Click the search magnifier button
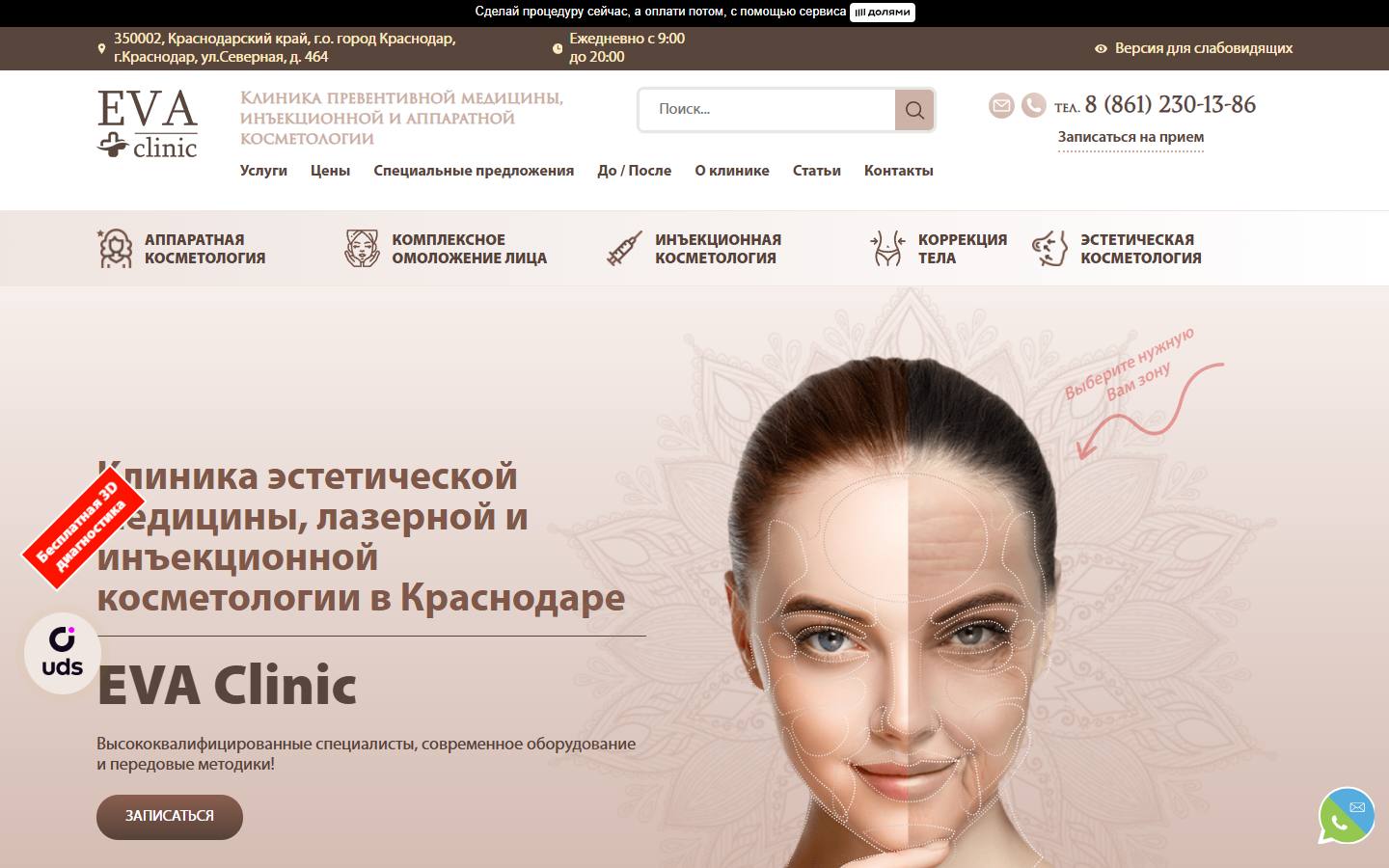1389x868 pixels. pos(914,110)
